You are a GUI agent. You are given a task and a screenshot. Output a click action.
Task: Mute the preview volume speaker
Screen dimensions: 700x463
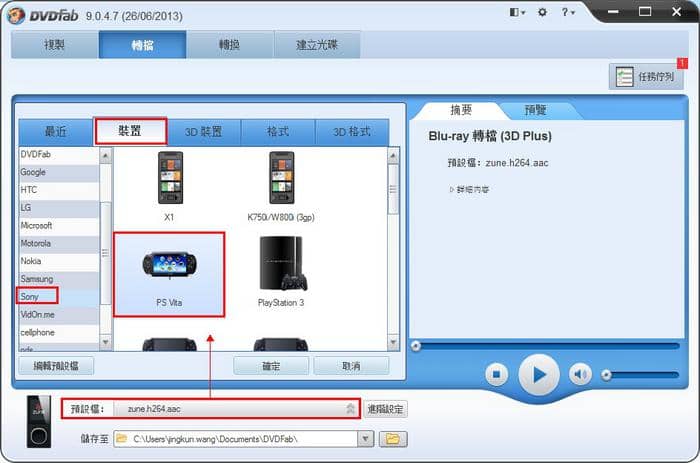(580, 374)
